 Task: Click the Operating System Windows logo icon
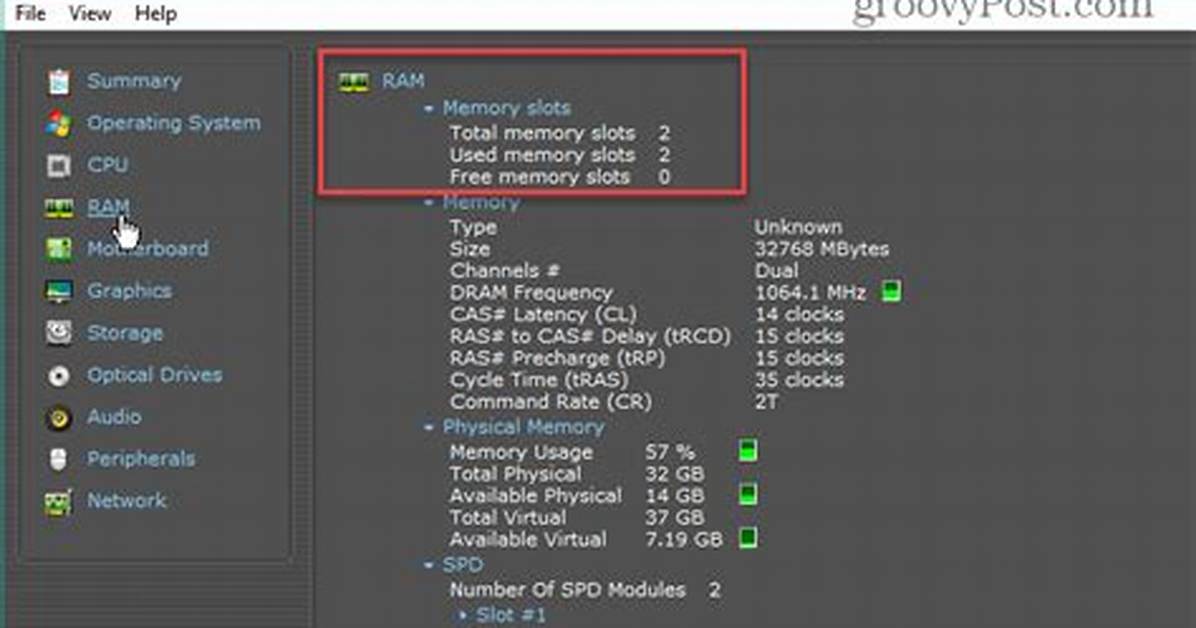pos(59,124)
